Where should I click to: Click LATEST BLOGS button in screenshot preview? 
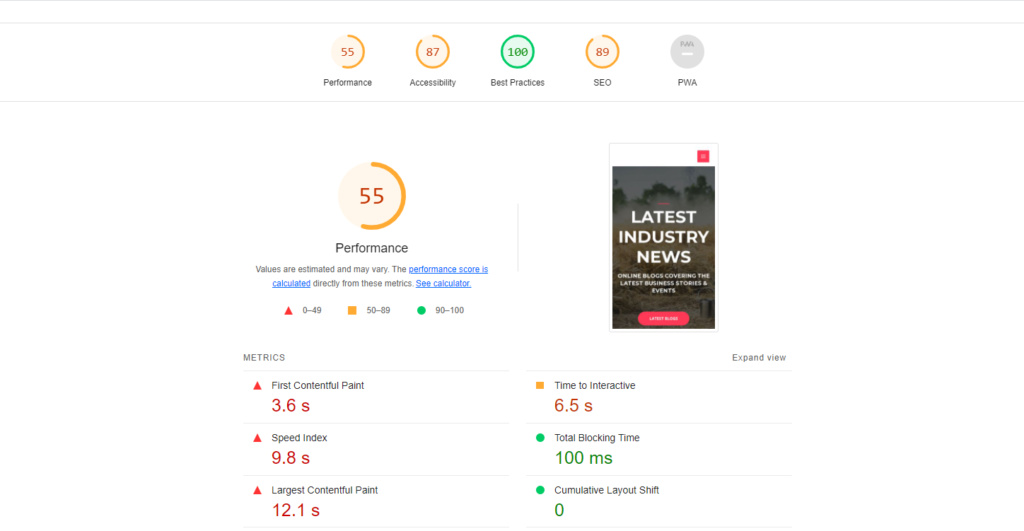point(664,319)
